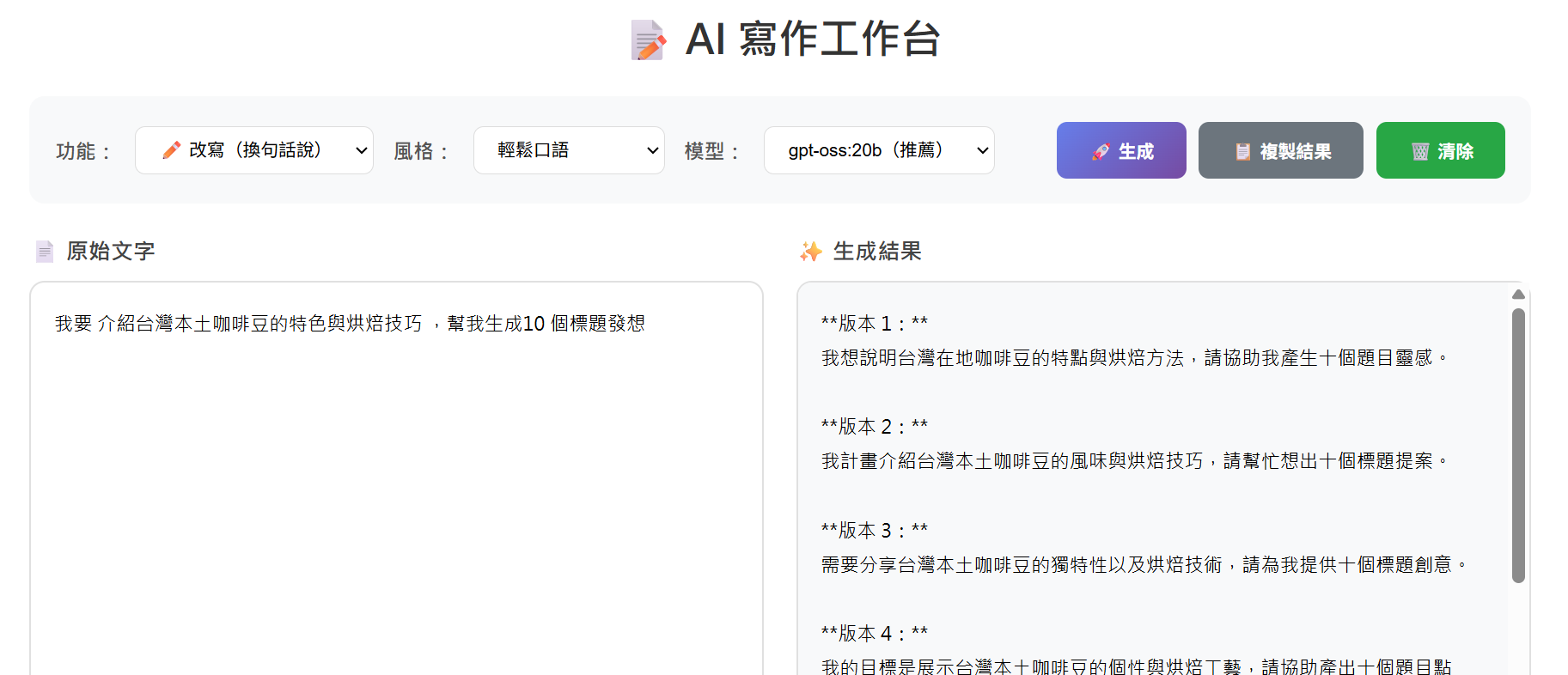Click the 版本 2 rewritten sentence
This screenshot has height=675, width=1568.
tap(1134, 461)
